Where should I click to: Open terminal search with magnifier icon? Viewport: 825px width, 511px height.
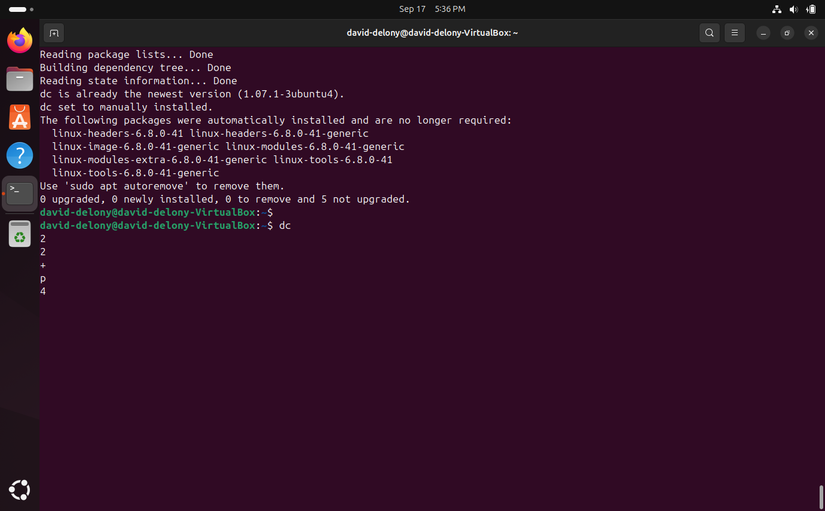coord(709,33)
